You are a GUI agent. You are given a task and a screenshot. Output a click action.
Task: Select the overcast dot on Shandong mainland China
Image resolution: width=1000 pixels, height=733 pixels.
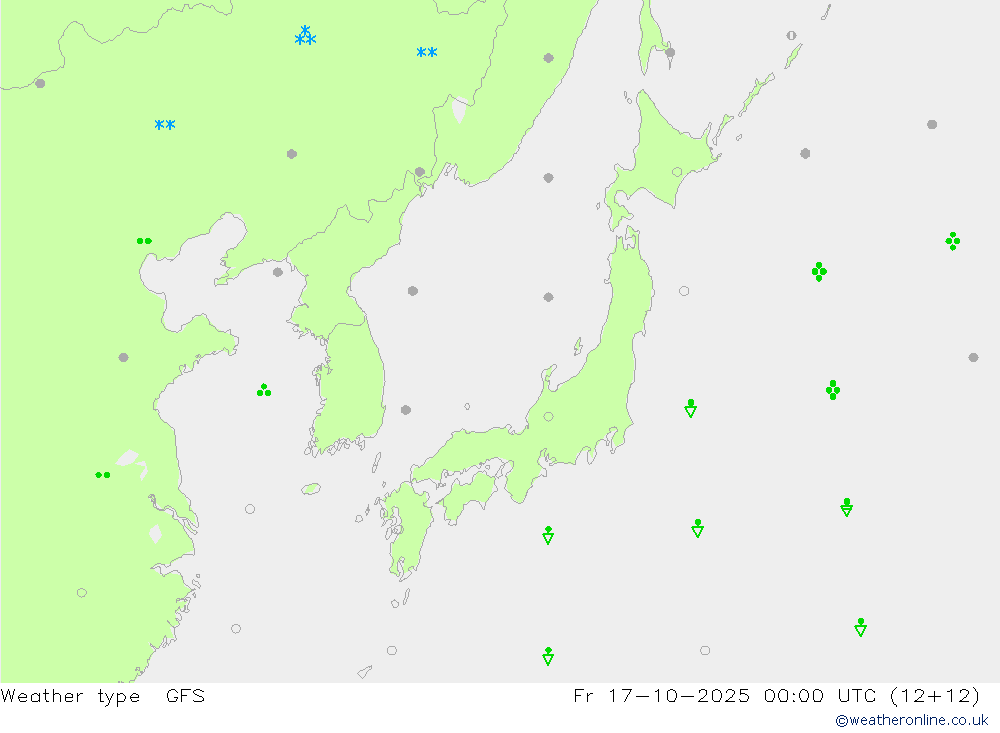pyautogui.click(x=124, y=358)
